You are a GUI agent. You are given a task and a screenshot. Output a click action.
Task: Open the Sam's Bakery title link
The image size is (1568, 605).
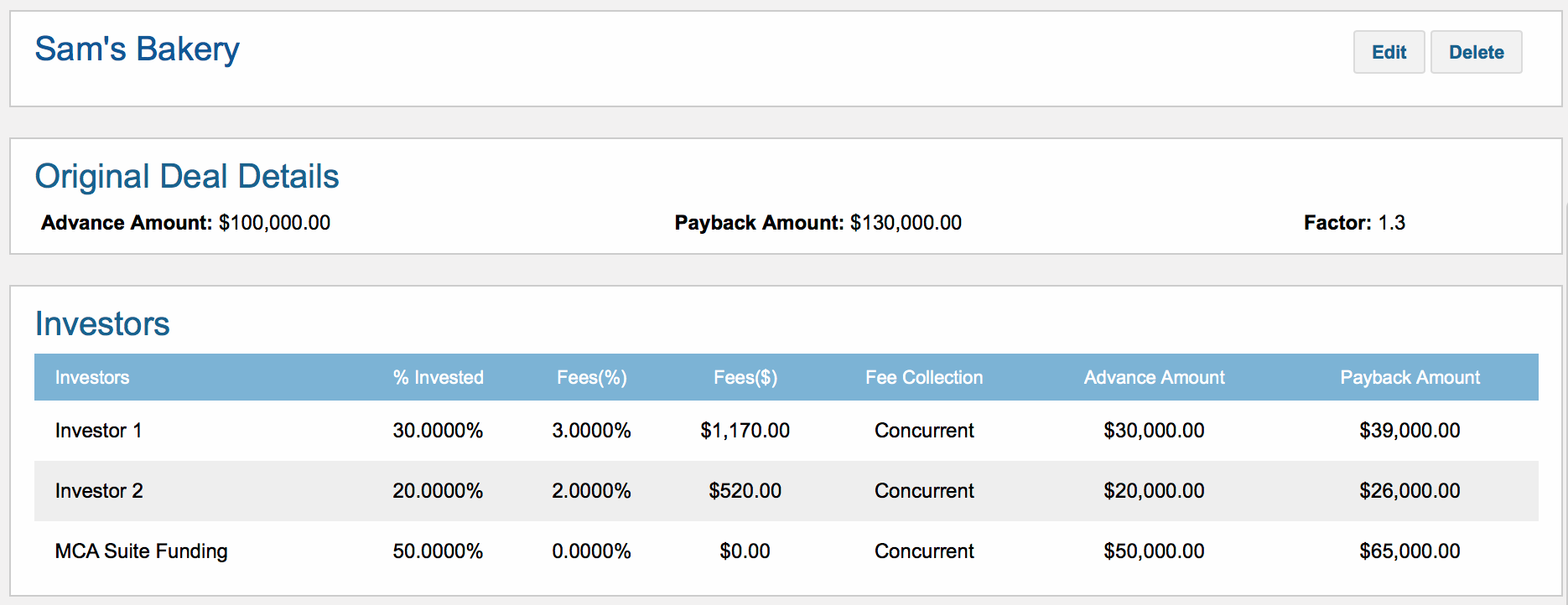pyautogui.click(x=137, y=49)
